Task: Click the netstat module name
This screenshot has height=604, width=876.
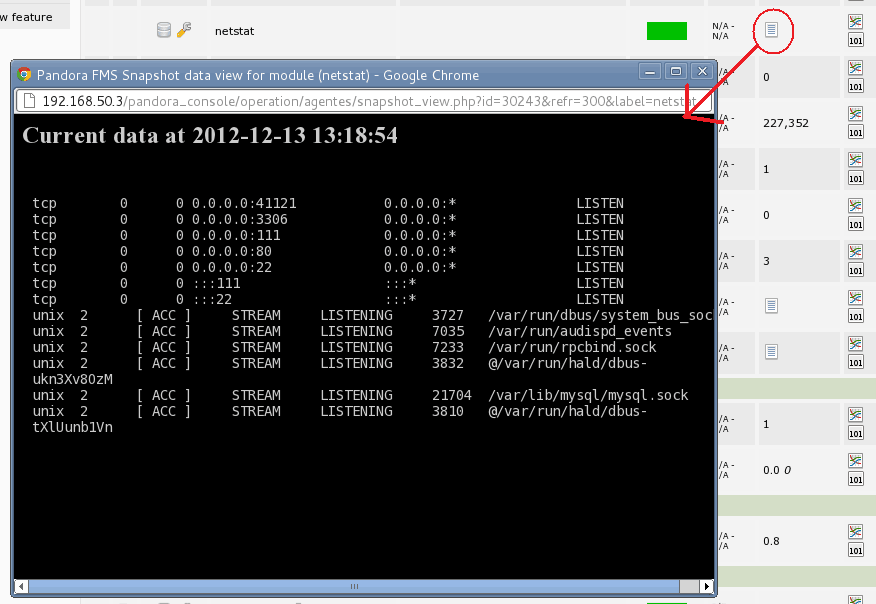Action: [234, 31]
